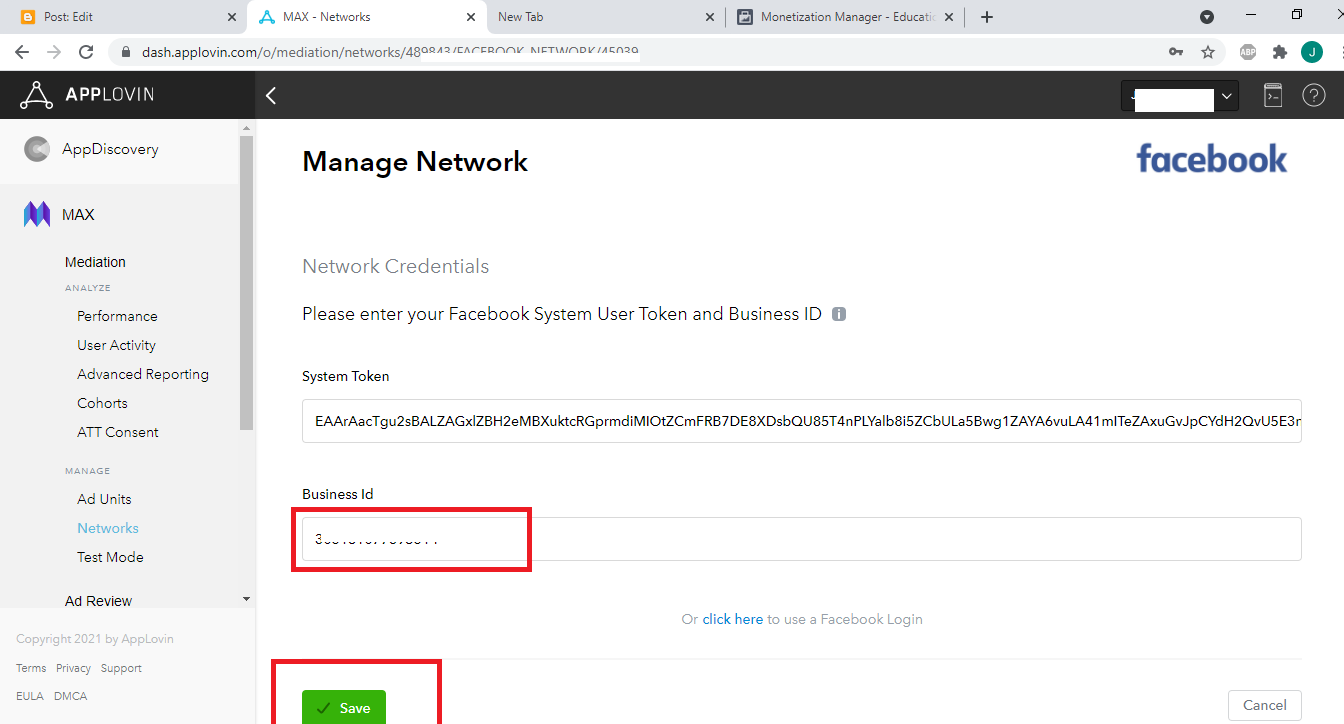Collapse sidebar with the back chevron

(x=270, y=95)
